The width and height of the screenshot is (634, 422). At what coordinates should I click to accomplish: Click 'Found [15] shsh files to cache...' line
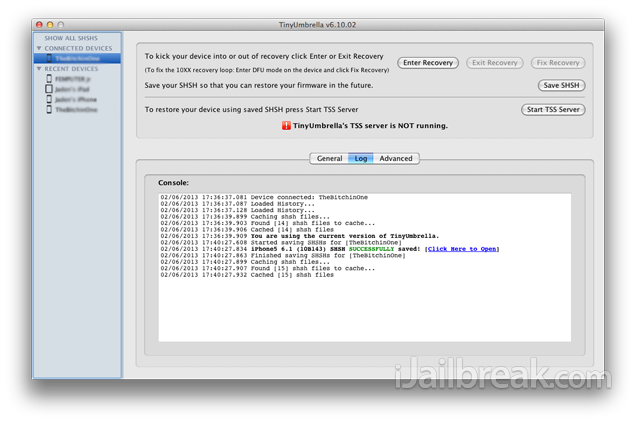tap(268, 268)
